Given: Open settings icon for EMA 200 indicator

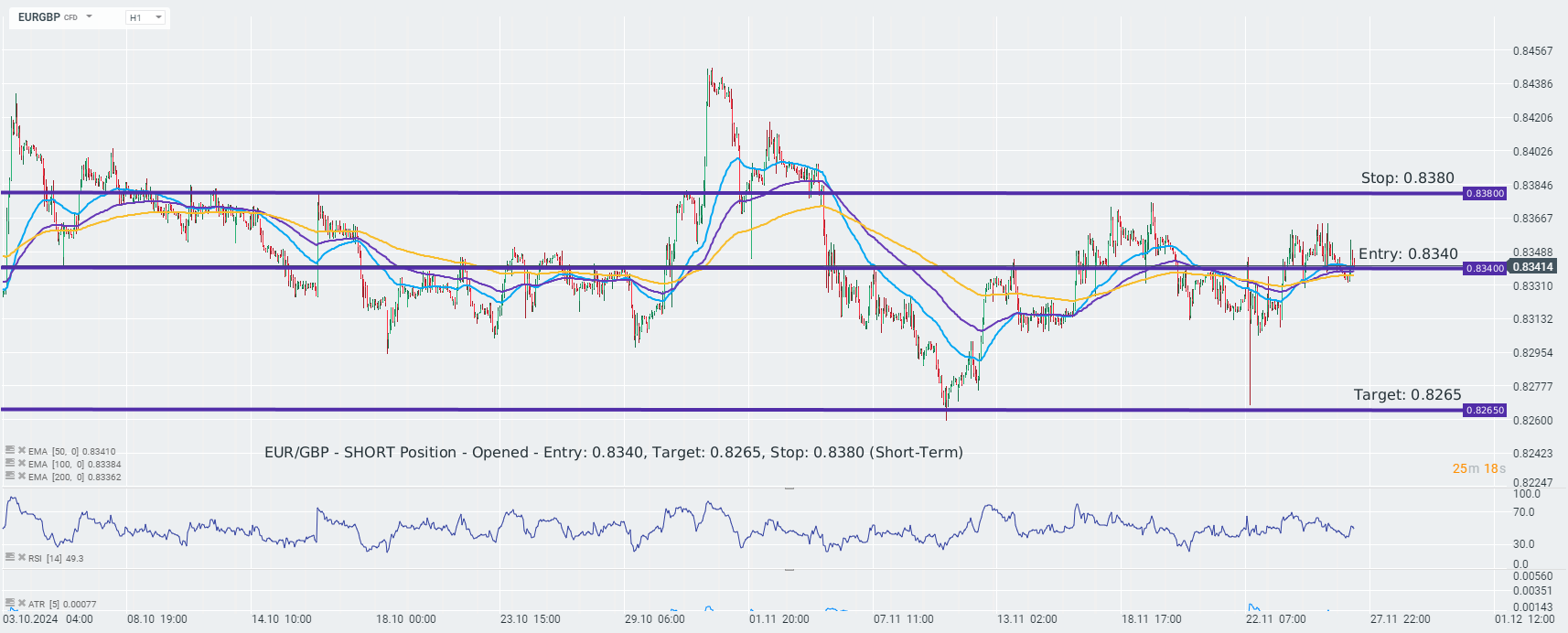Looking at the screenshot, I should [x=10, y=476].
